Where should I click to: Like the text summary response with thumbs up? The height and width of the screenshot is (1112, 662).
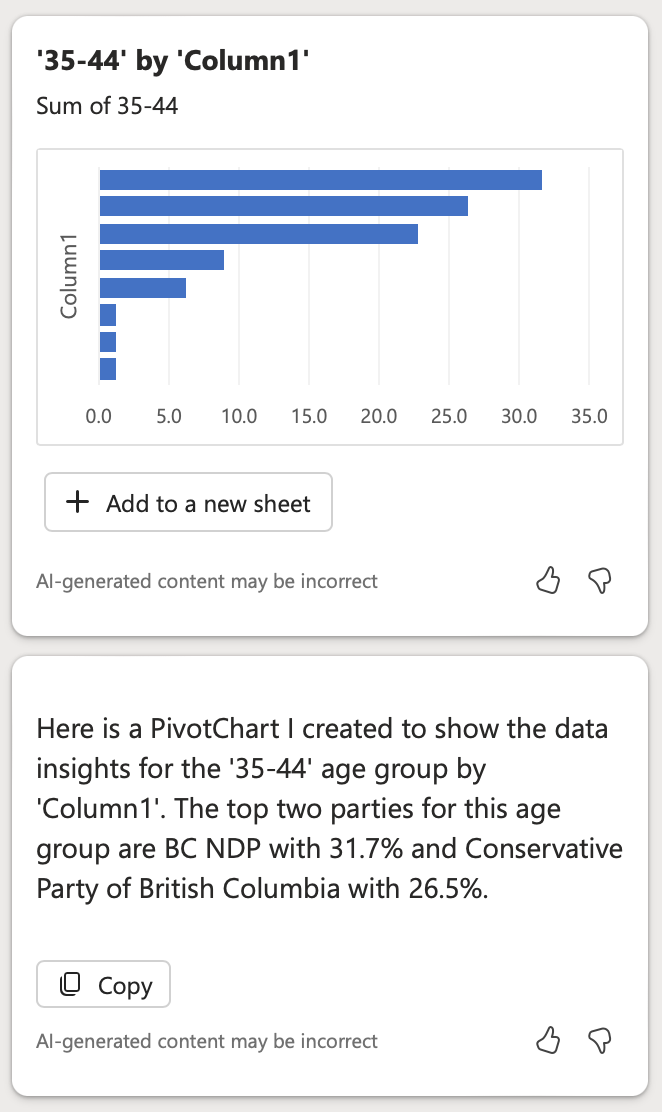coord(548,1041)
